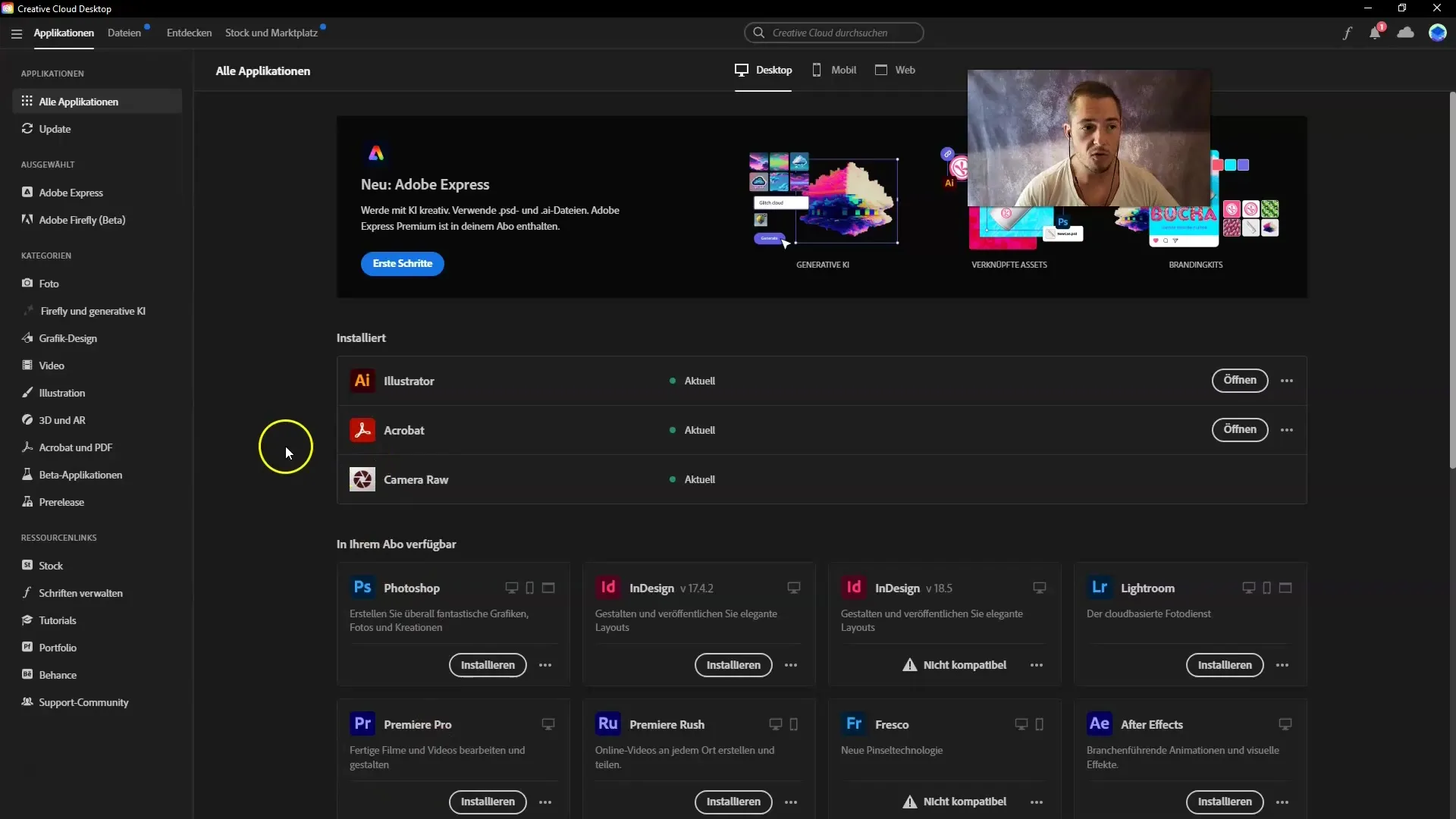This screenshot has width=1456, height=819.
Task: Click the Acrobat app icon
Action: tap(362, 430)
